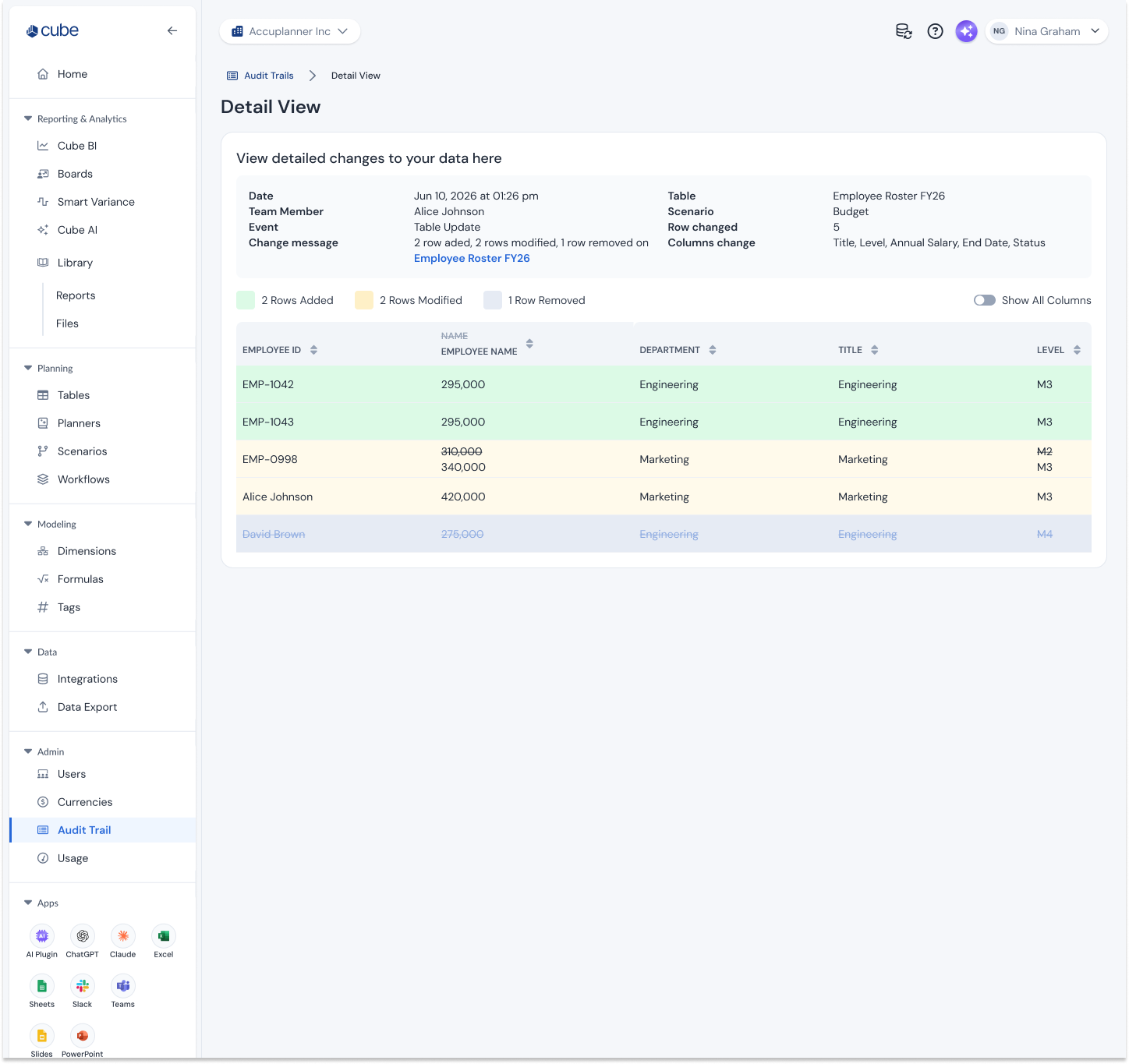Collapse the Modeling section
Image resolution: width=1129 pixels, height=1064 pixels.
[x=28, y=524]
